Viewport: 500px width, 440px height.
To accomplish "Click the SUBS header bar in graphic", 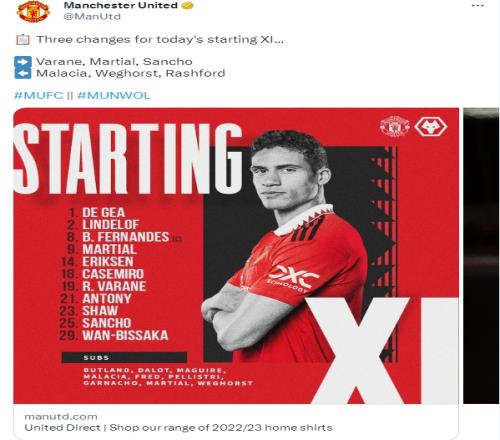I will [124, 357].
